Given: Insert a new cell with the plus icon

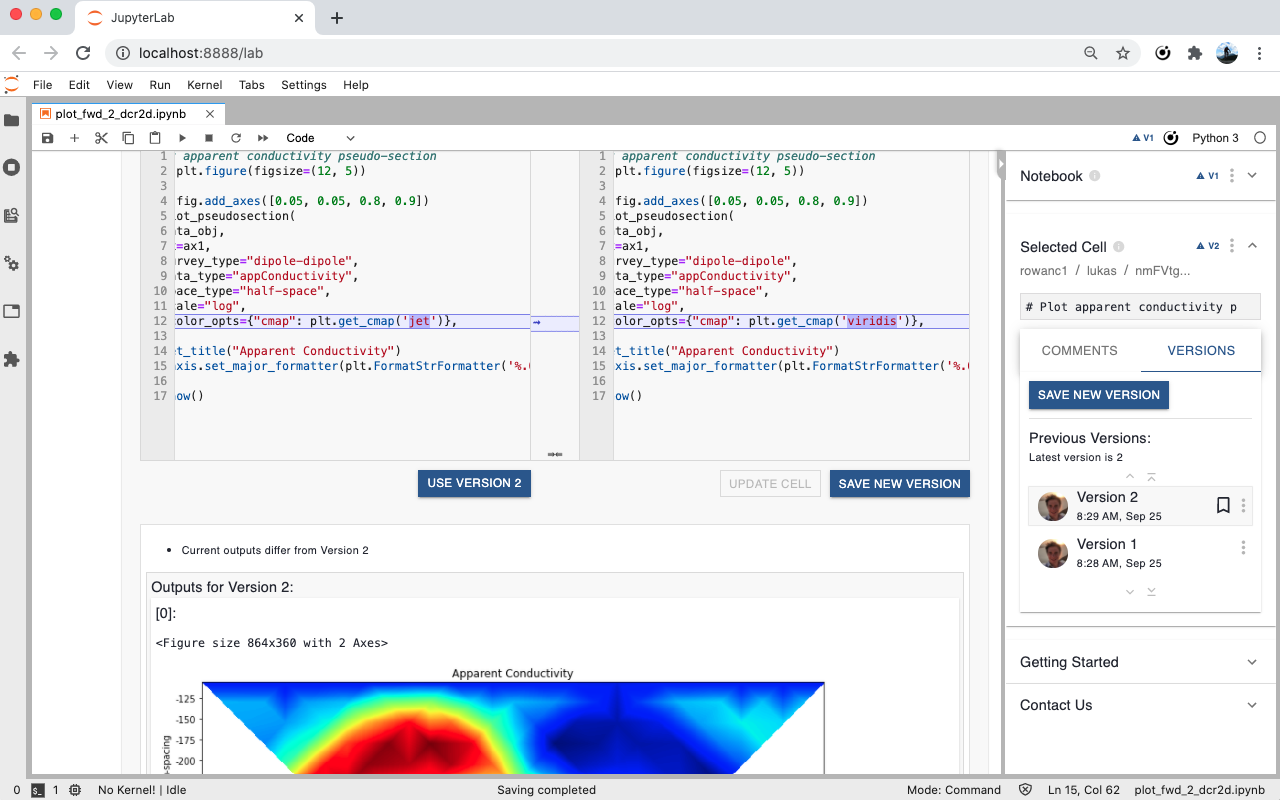Looking at the screenshot, I should click(74, 138).
